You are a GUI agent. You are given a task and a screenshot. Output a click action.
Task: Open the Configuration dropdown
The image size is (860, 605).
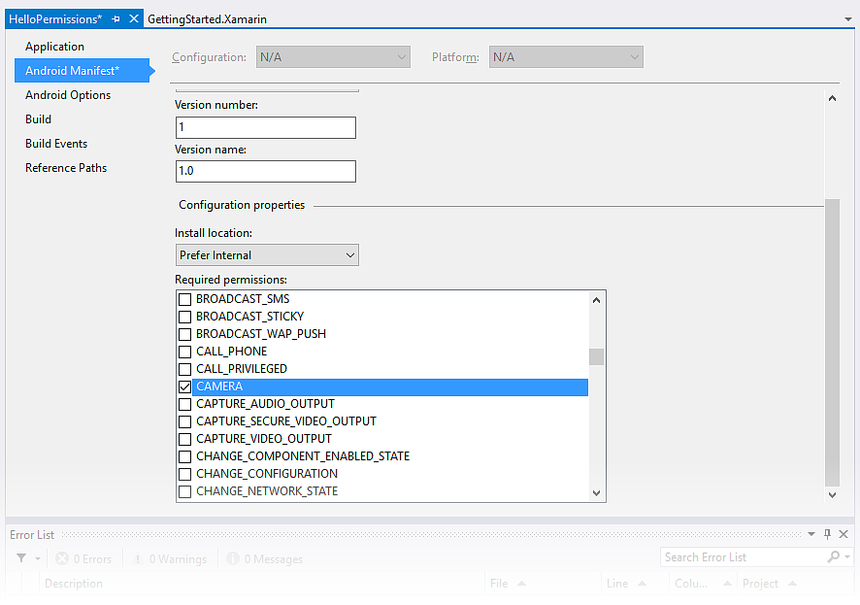pos(401,57)
